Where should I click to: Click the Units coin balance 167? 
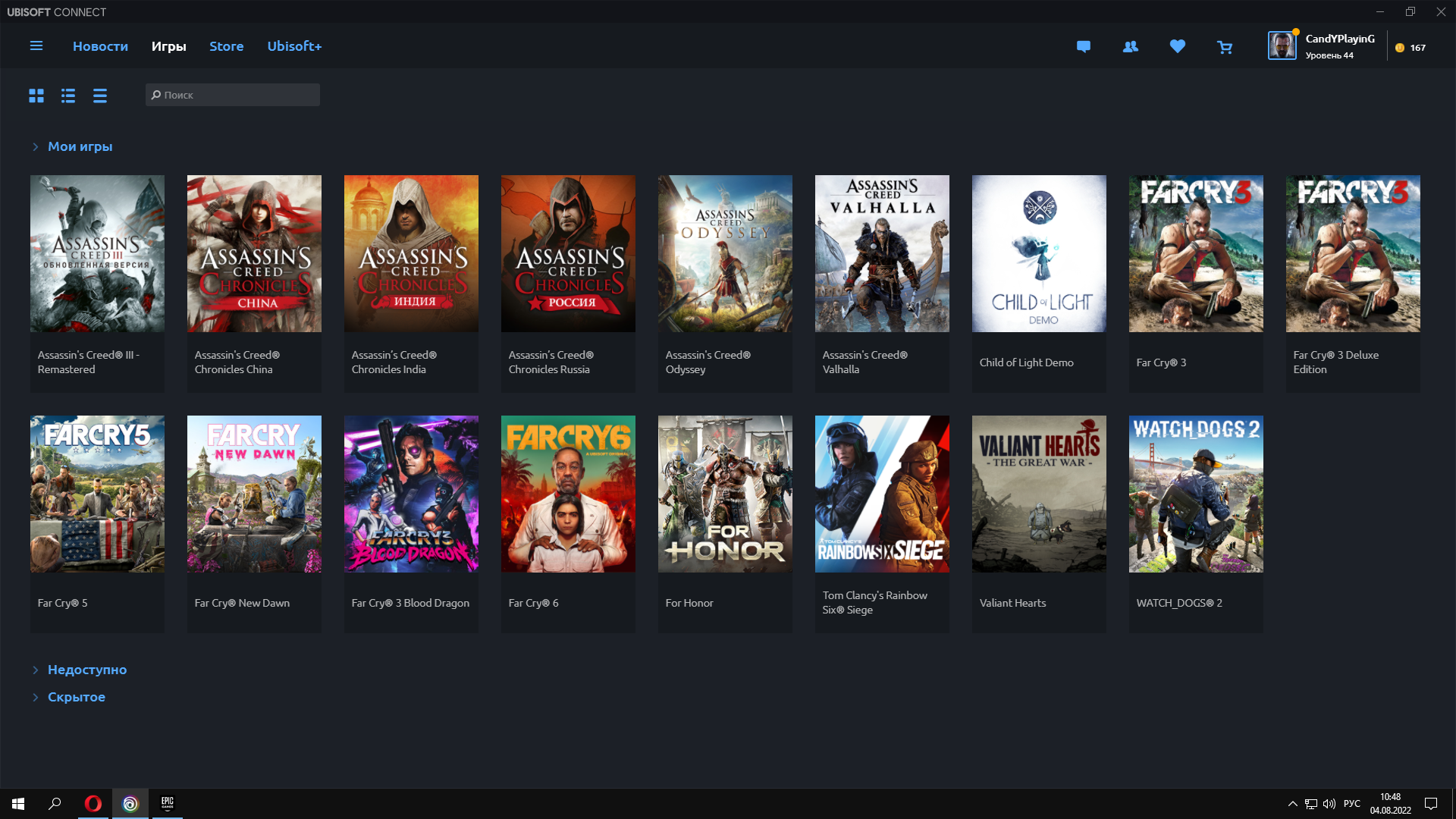click(x=1410, y=48)
